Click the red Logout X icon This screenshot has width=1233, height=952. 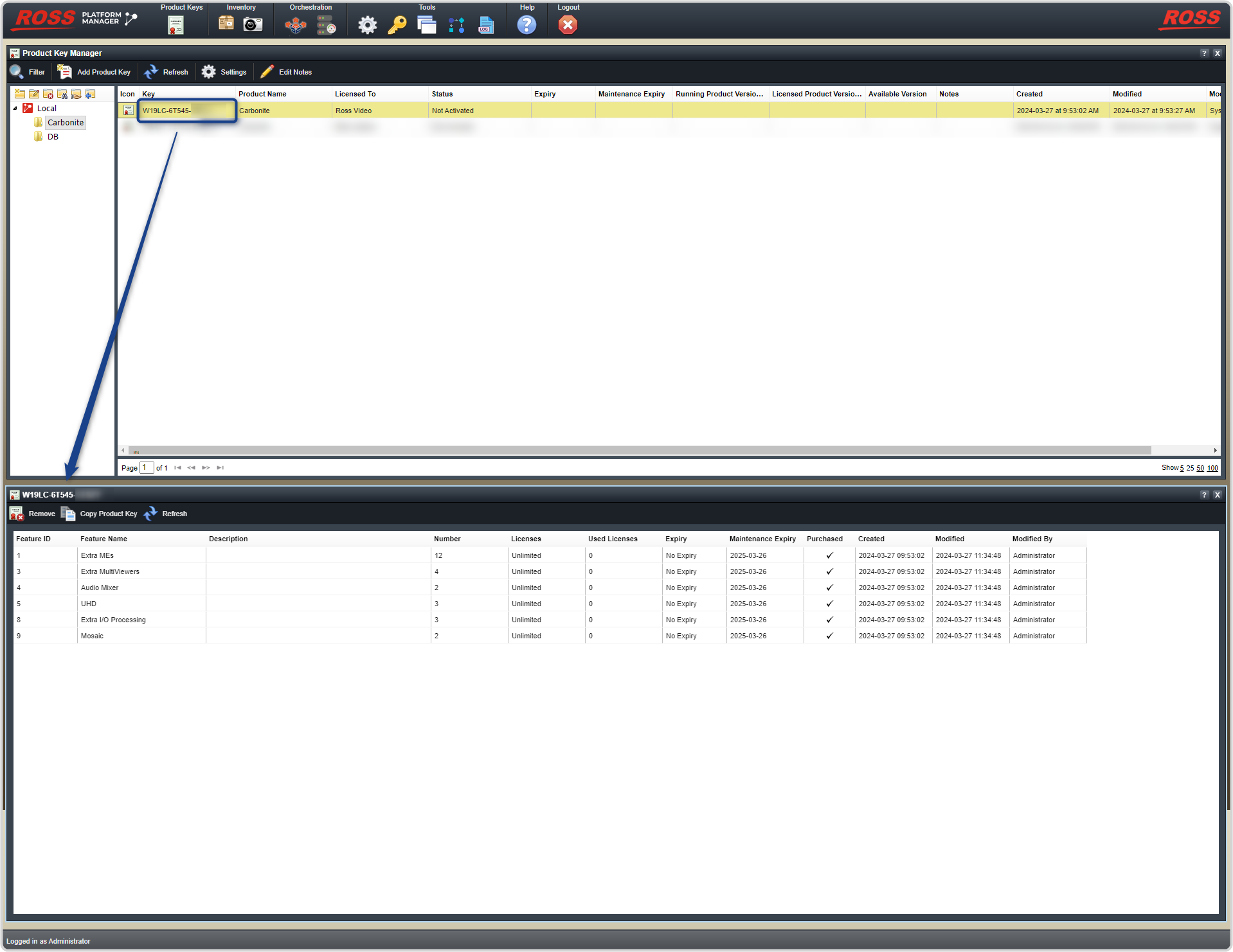568,25
